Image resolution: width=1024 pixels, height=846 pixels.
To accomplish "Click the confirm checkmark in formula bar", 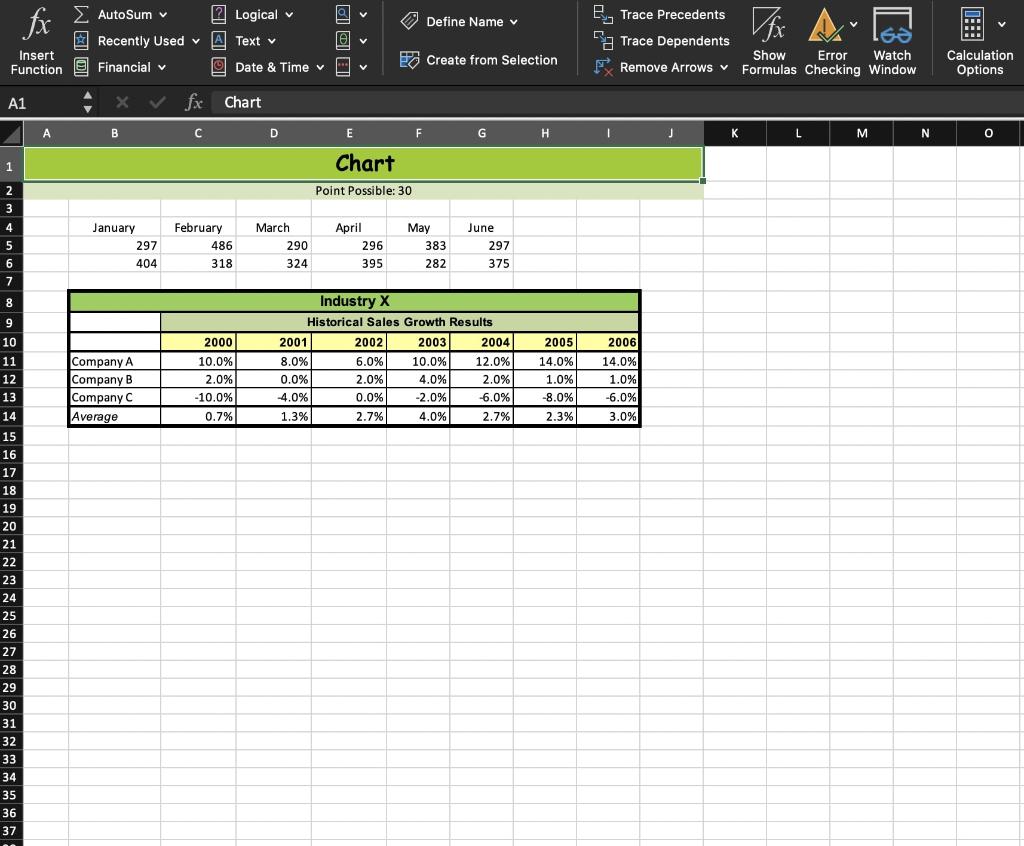I will point(157,103).
